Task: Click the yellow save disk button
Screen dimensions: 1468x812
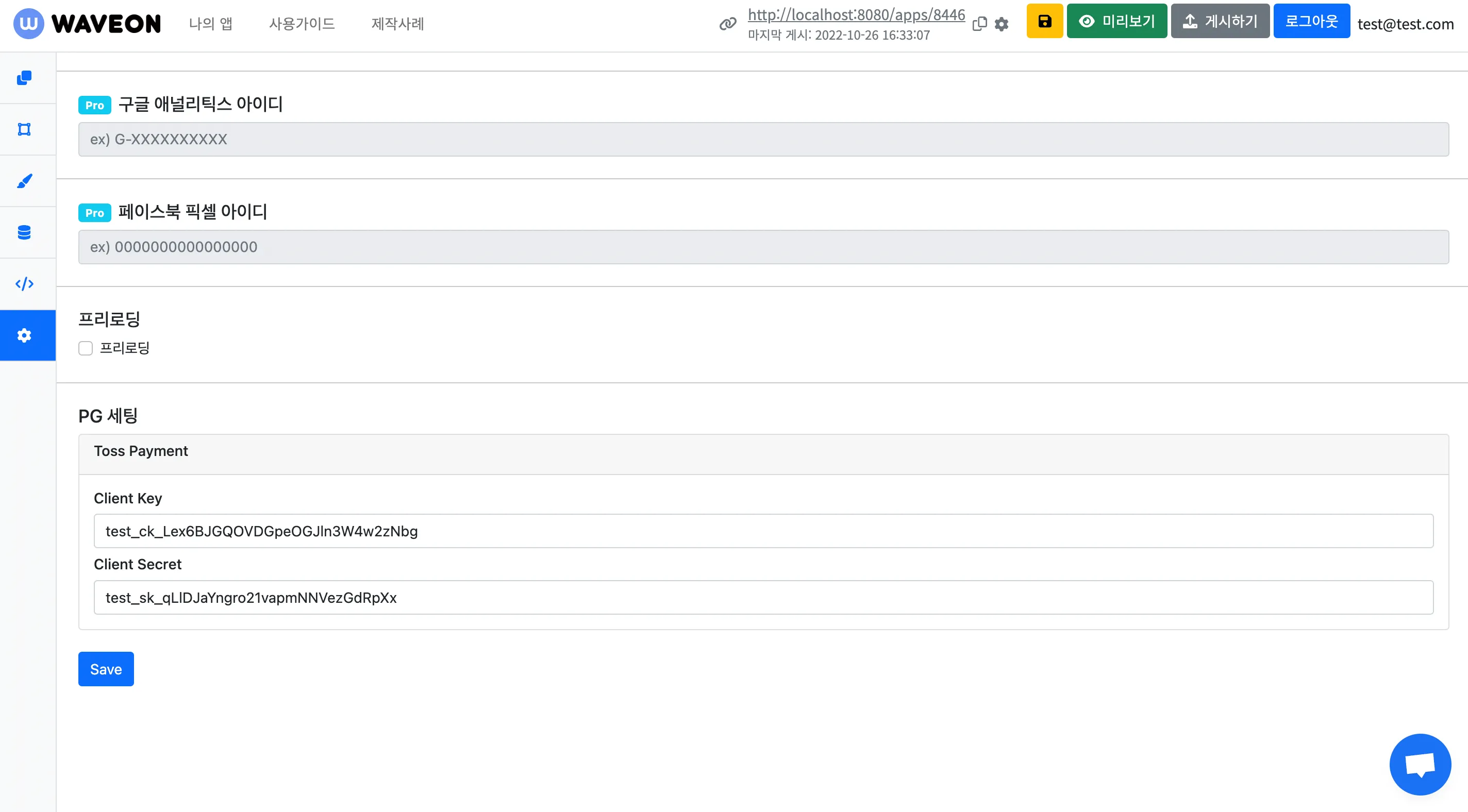Action: [1044, 21]
